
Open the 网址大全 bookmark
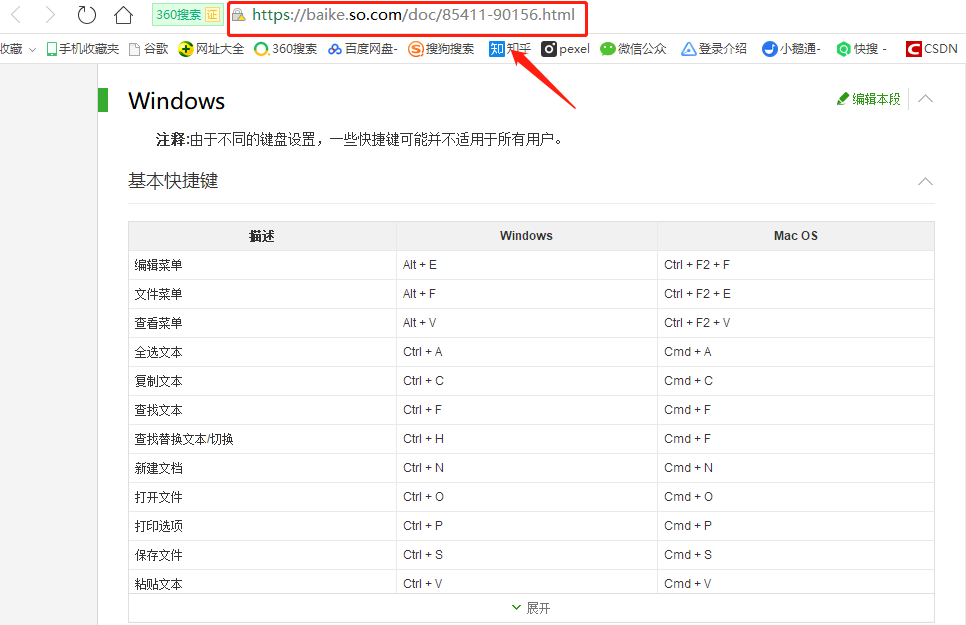tap(211, 49)
